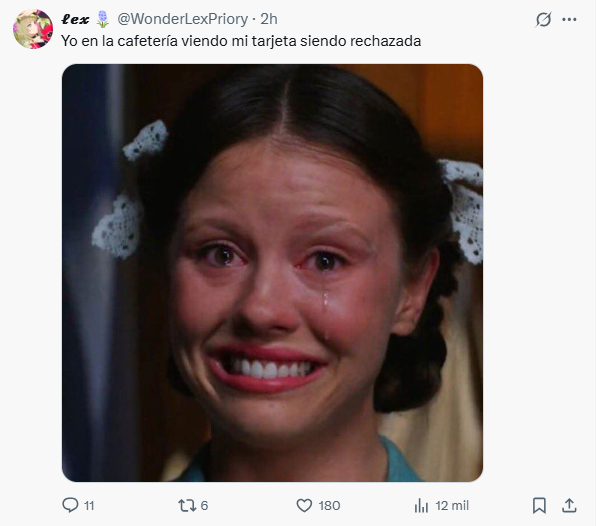Bookmark this post

pyautogui.click(x=539, y=505)
